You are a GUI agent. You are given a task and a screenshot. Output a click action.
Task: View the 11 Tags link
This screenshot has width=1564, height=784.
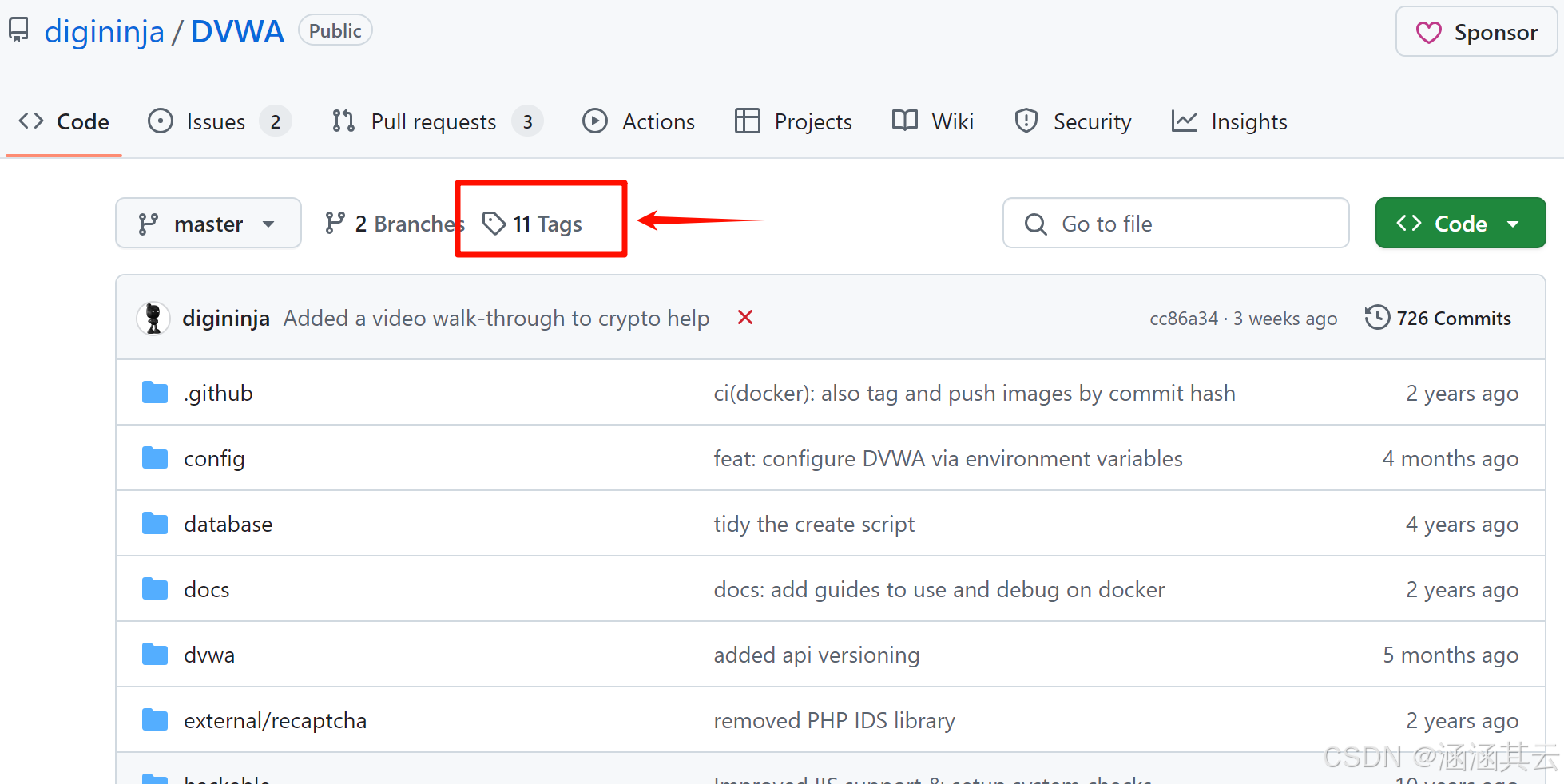click(x=533, y=224)
